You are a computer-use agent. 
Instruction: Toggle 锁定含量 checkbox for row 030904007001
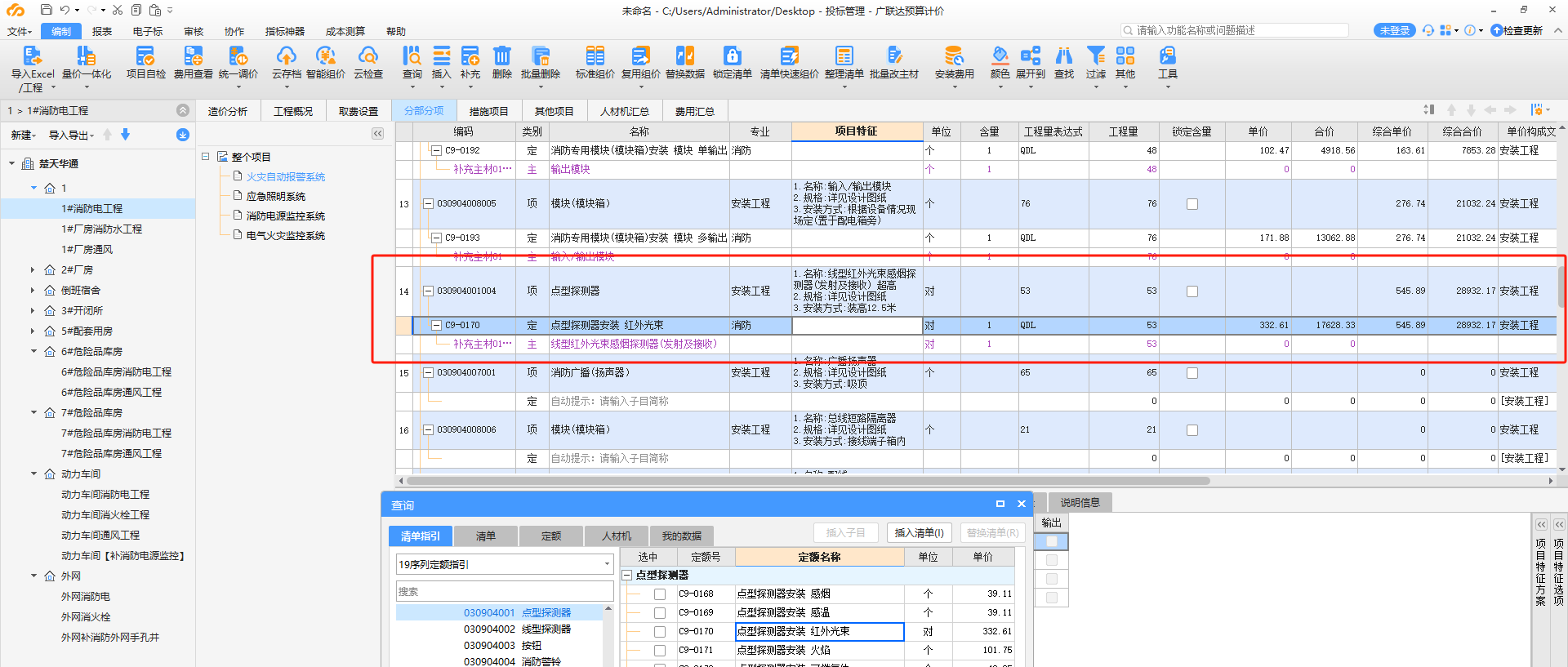tap(1192, 373)
